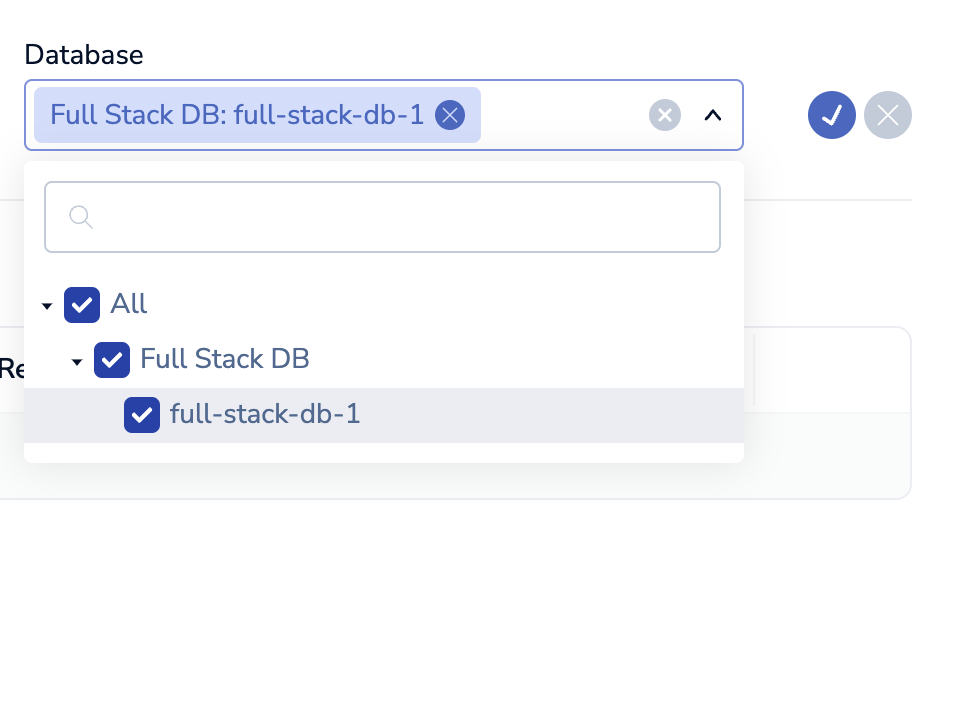Remove the full-stack-db-1 chip via its X

[x=450, y=115]
